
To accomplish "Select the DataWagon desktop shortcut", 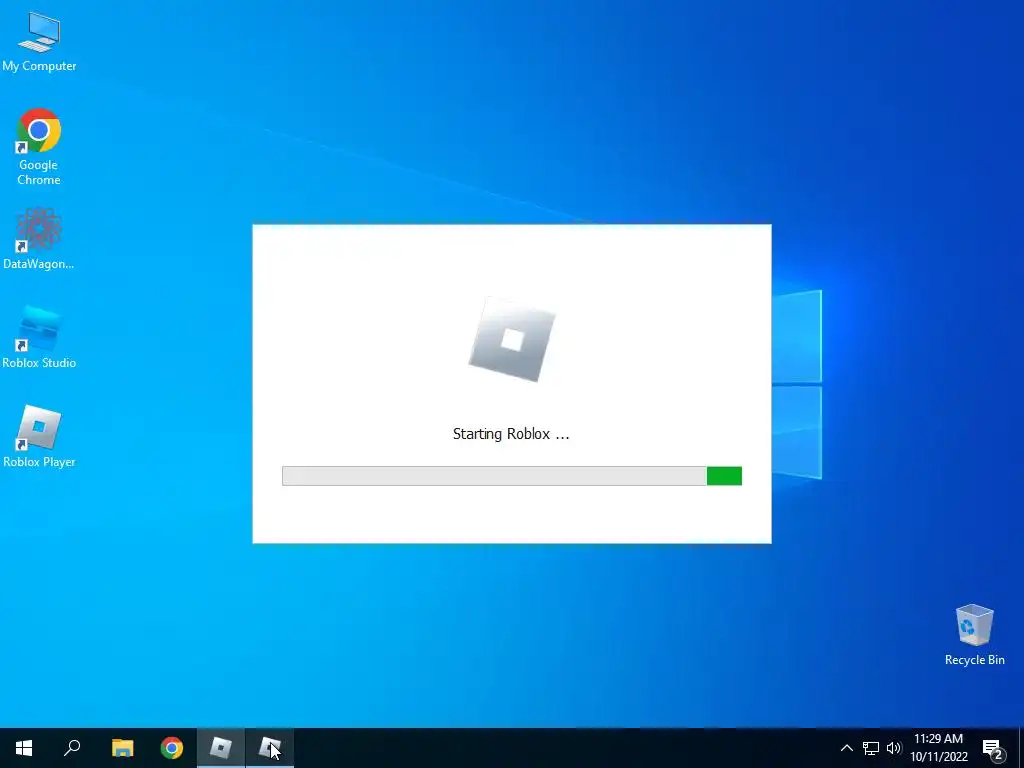I will (39, 238).
